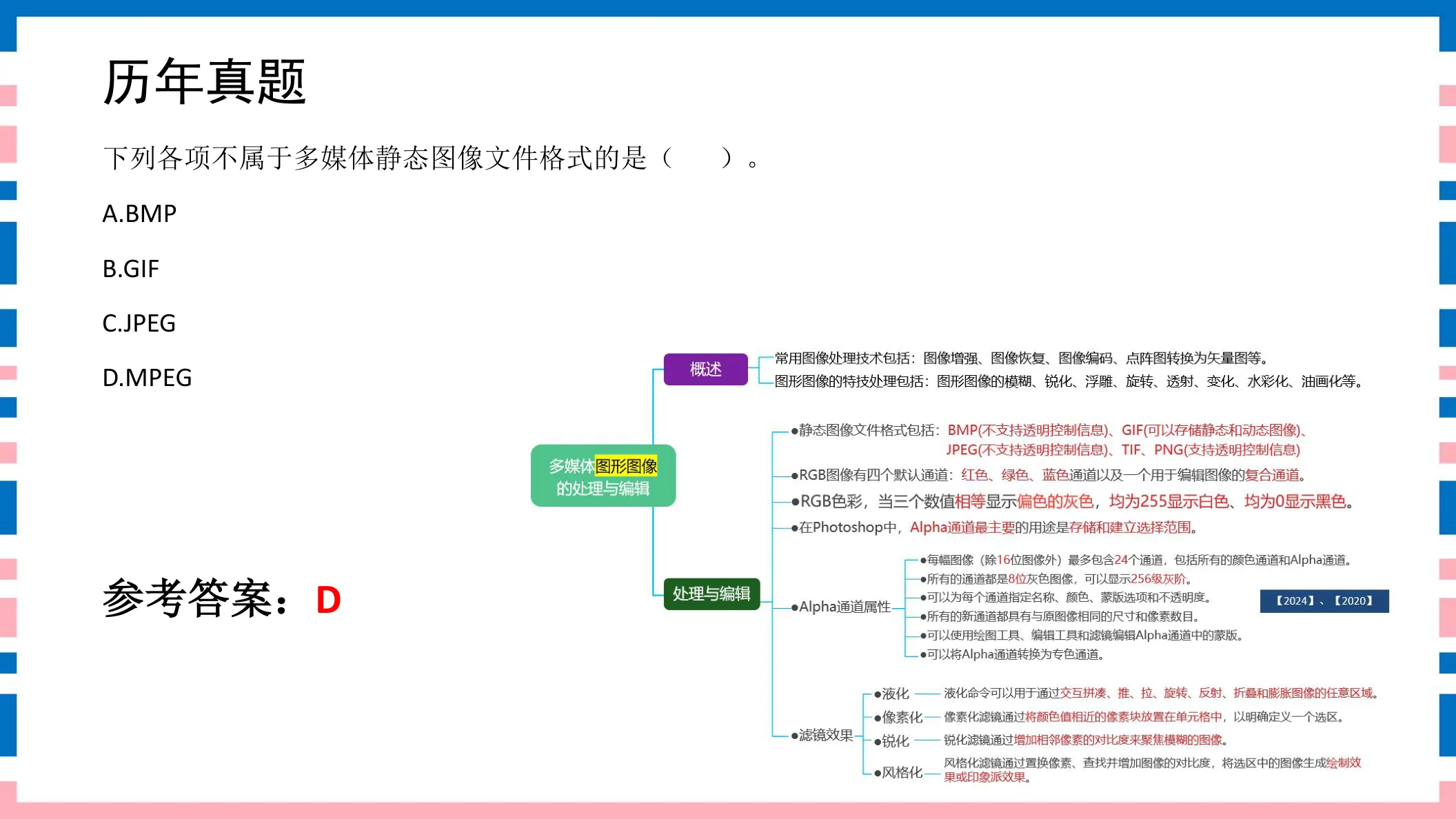Click the 锐化 filter item
Screen dimensions: 1456x819
point(892,740)
